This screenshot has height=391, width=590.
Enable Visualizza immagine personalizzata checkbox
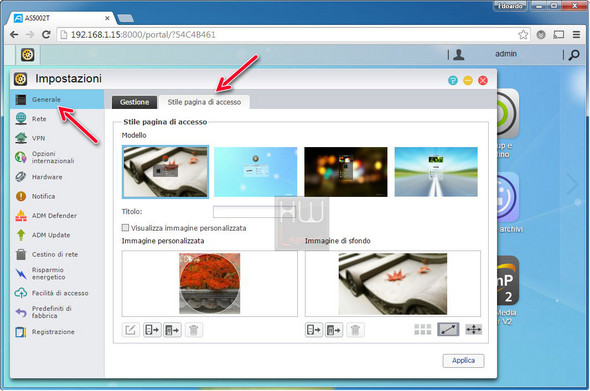pos(125,228)
